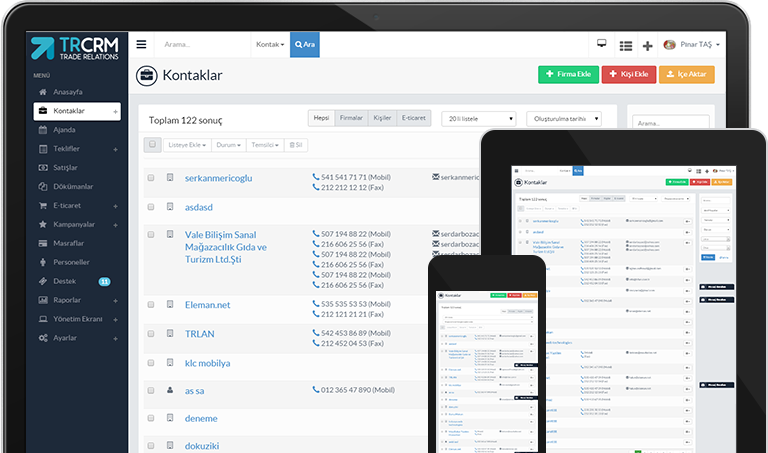Image resolution: width=768 pixels, height=453 pixels.
Task: Check the deneme row checkbox
Action: (x=151, y=418)
